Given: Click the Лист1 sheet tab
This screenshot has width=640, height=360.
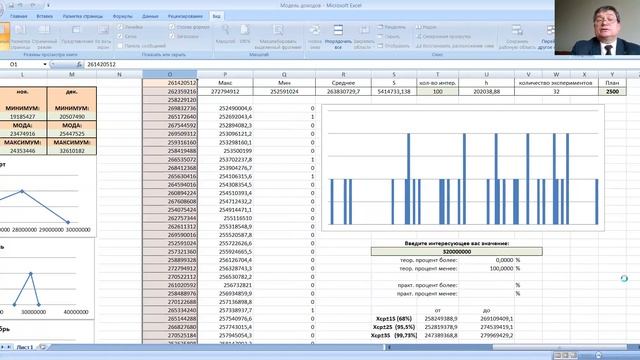Looking at the screenshot, I should (24, 347).
